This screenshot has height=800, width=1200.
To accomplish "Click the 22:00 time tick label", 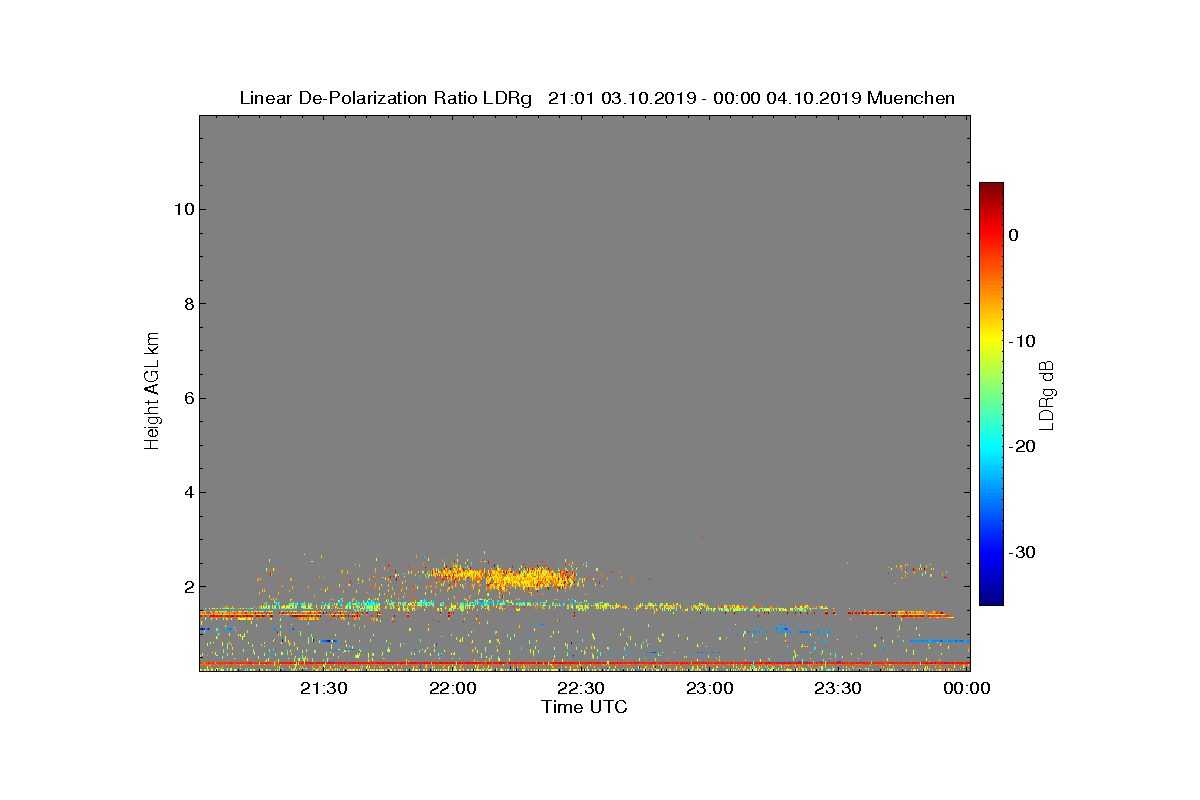I will coord(455,689).
